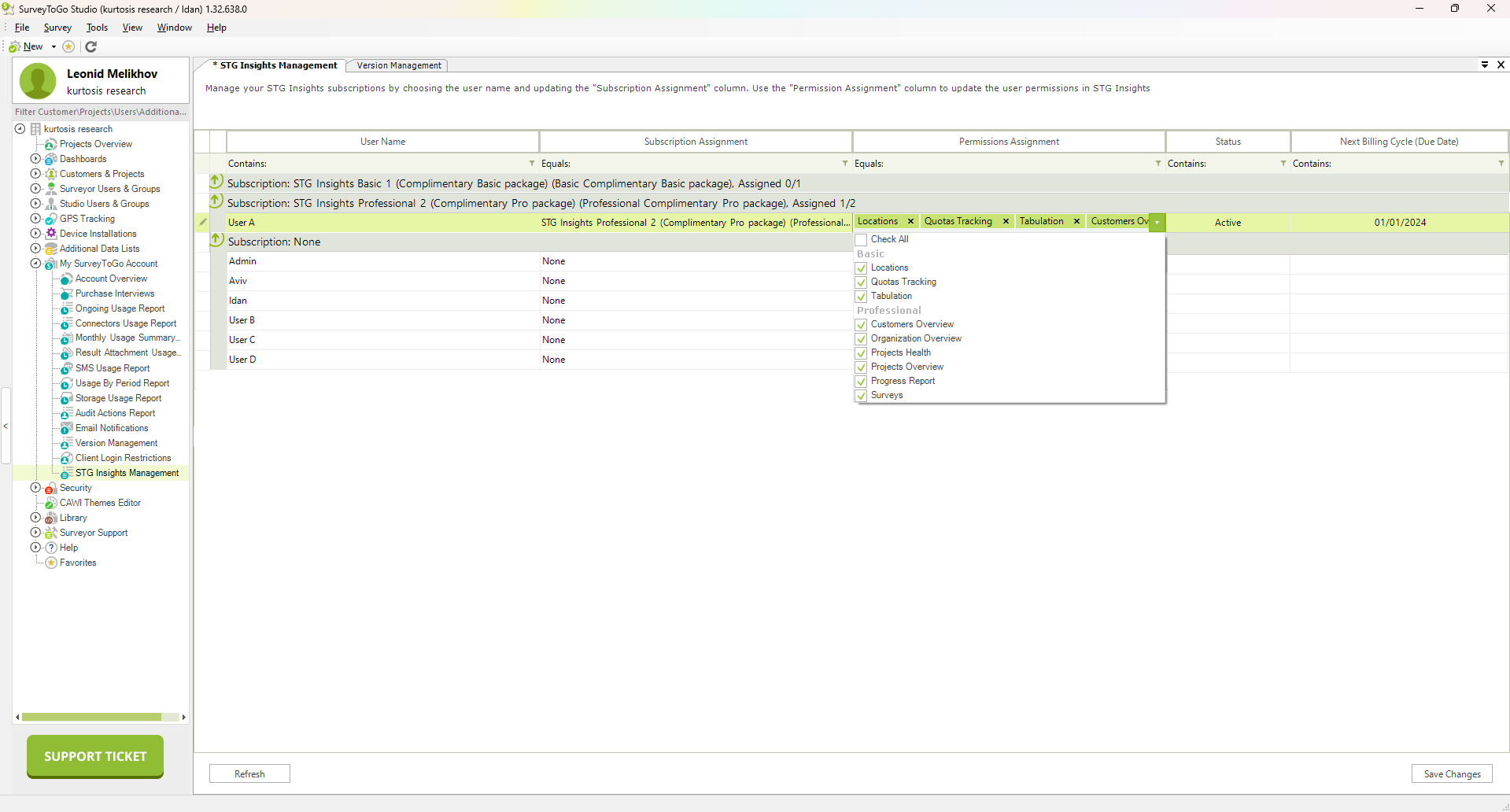Expand the Surveyor Users & Groups node
This screenshot has height=812, width=1510.
click(x=35, y=189)
